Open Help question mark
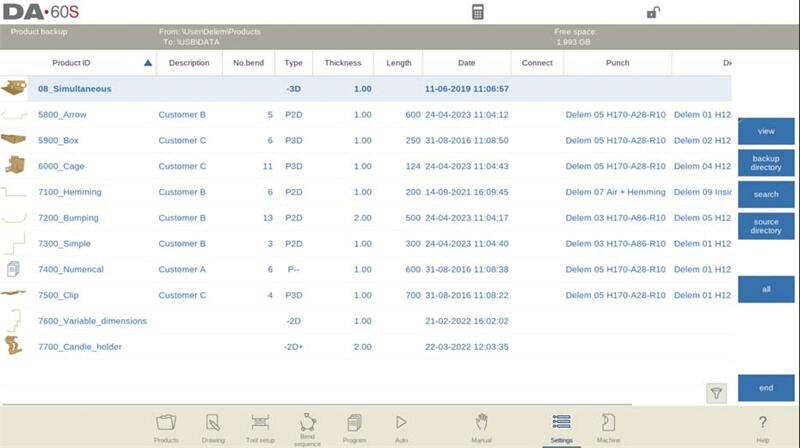 pos(763,427)
